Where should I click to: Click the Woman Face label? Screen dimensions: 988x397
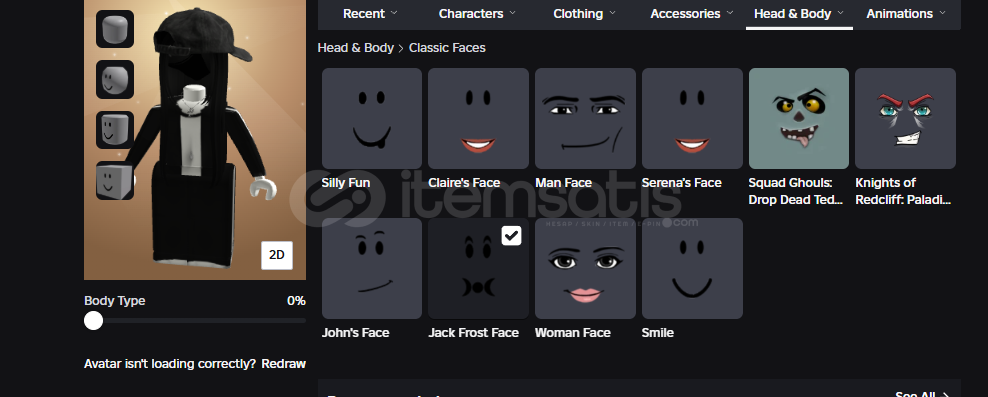(573, 333)
